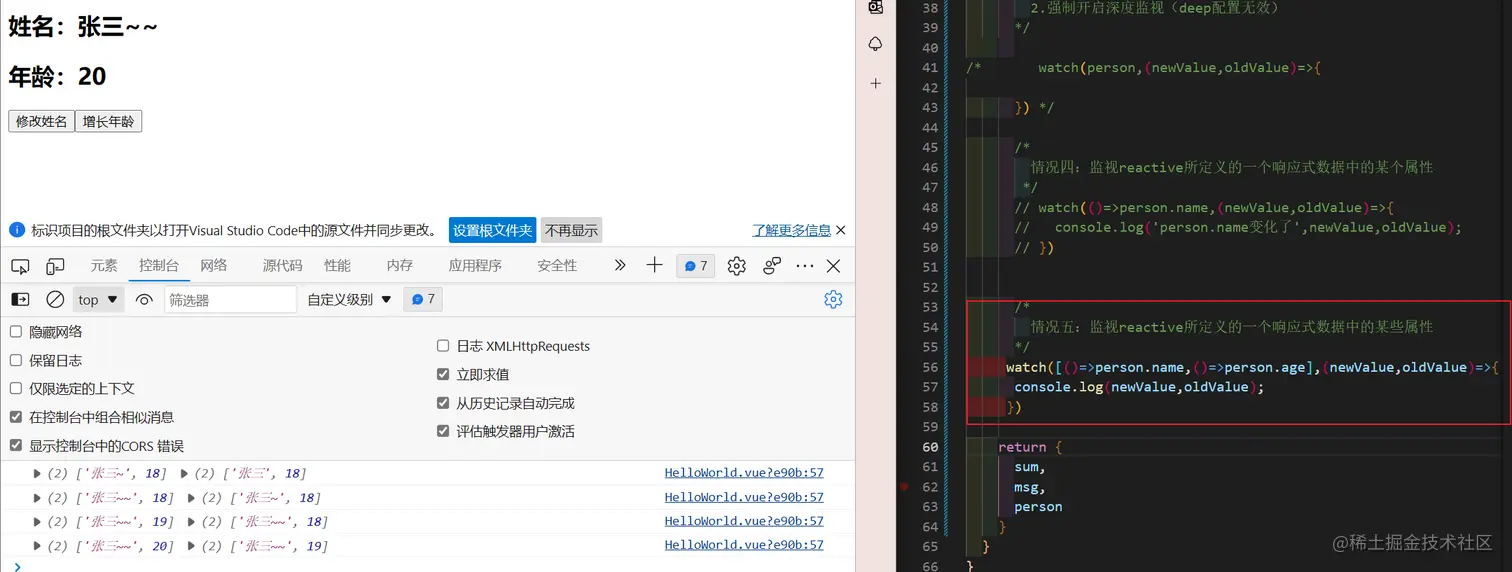Open HelloWorld.vue?e90b:57 link in first log row
The width and height of the screenshot is (1512, 572).
click(x=744, y=473)
